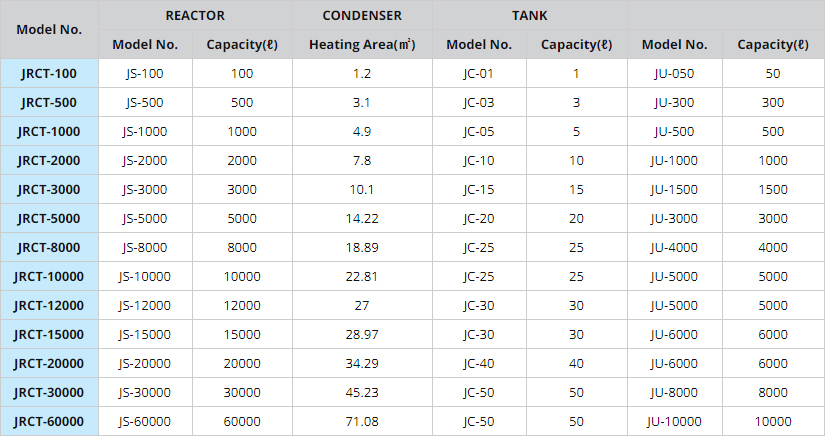Click the JC-40 tank model cell

click(x=479, y=363)
